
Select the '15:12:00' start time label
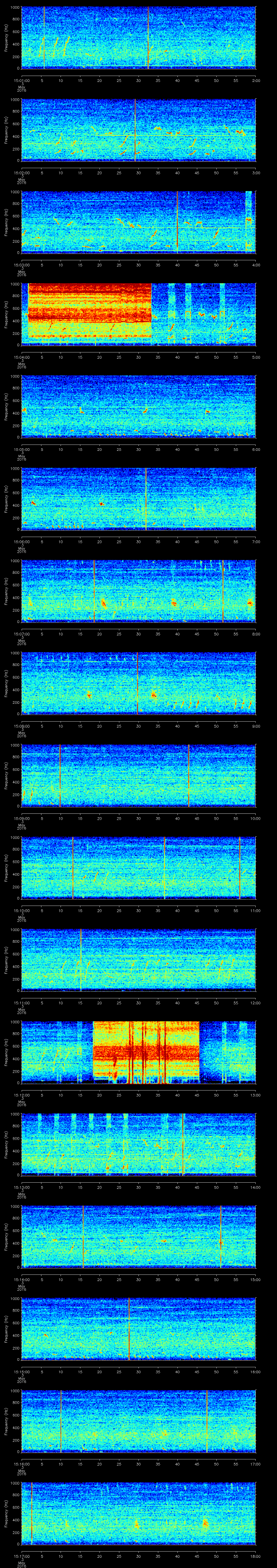coord(21,1095)
